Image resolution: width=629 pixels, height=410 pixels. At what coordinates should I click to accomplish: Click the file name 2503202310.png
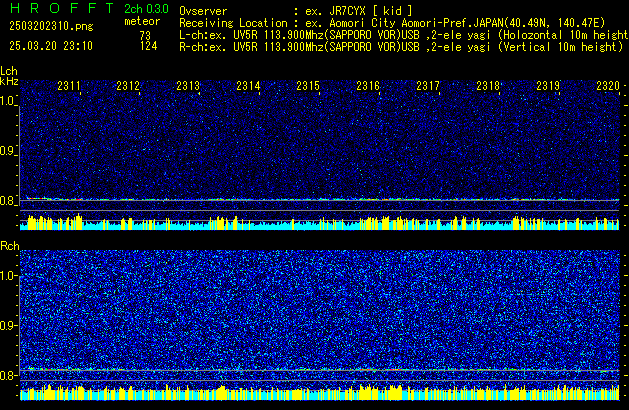tap(51, 26)
